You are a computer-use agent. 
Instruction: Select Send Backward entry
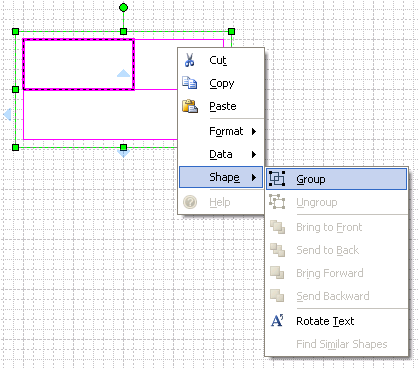(337, 296)
